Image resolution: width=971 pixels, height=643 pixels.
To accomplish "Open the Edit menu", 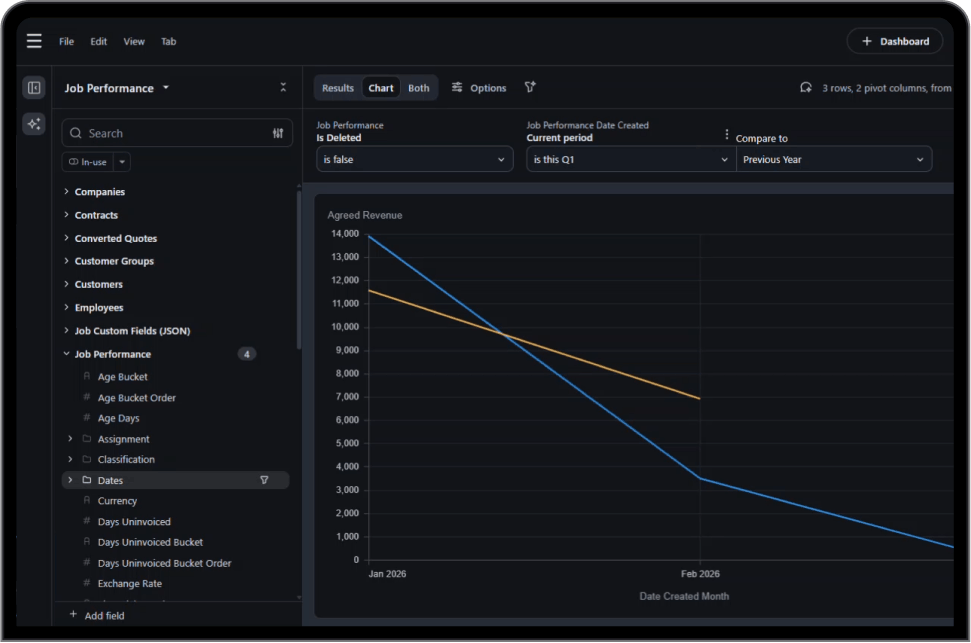I will (98, 42).
